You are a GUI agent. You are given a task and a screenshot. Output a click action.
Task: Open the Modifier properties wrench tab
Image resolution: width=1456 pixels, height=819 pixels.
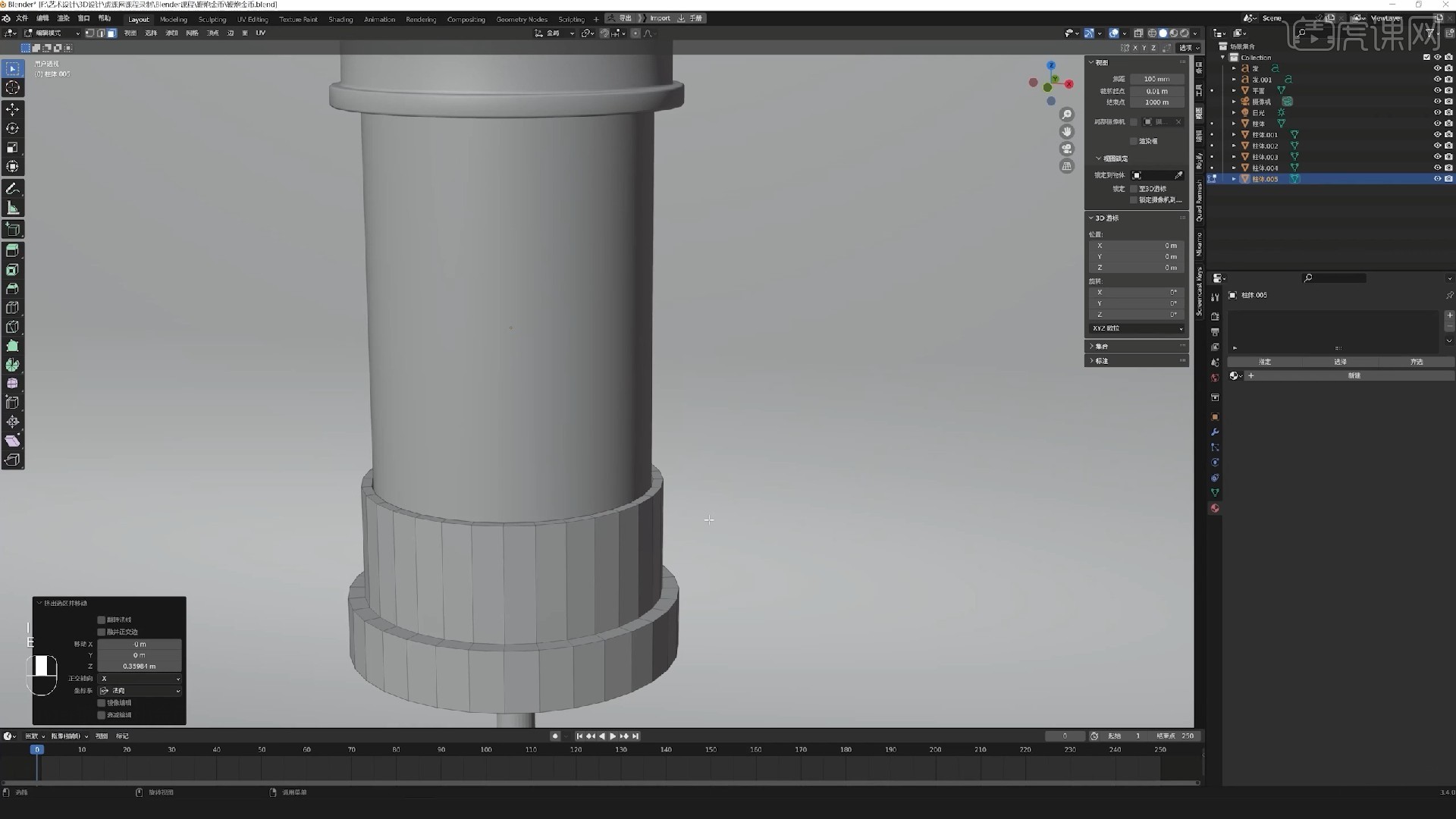(x=1215, y=432)
